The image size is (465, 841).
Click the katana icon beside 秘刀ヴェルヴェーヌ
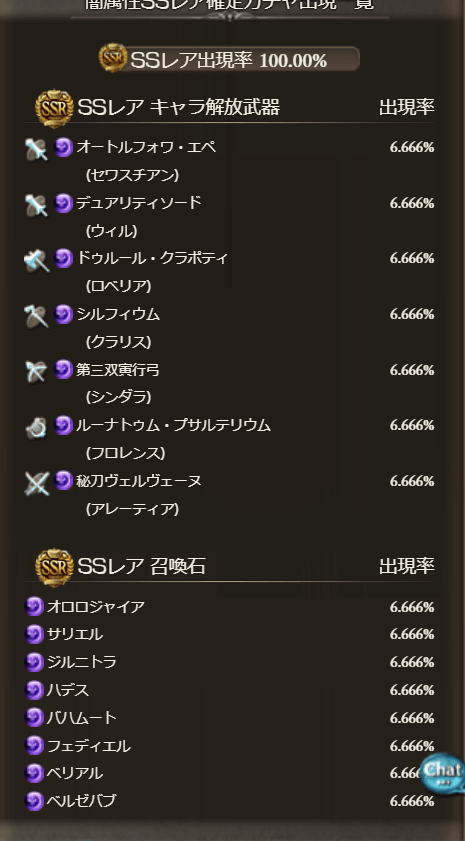[x=36, y=483]
